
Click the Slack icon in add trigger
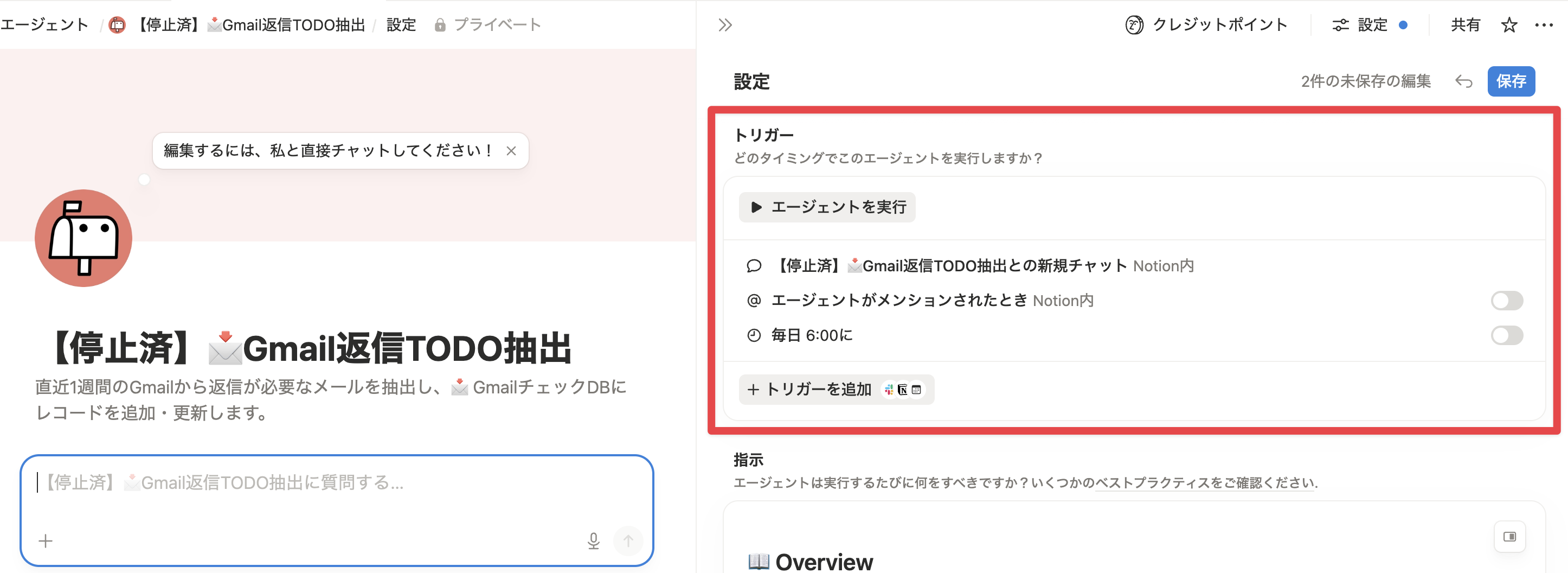tap(889, 390)
